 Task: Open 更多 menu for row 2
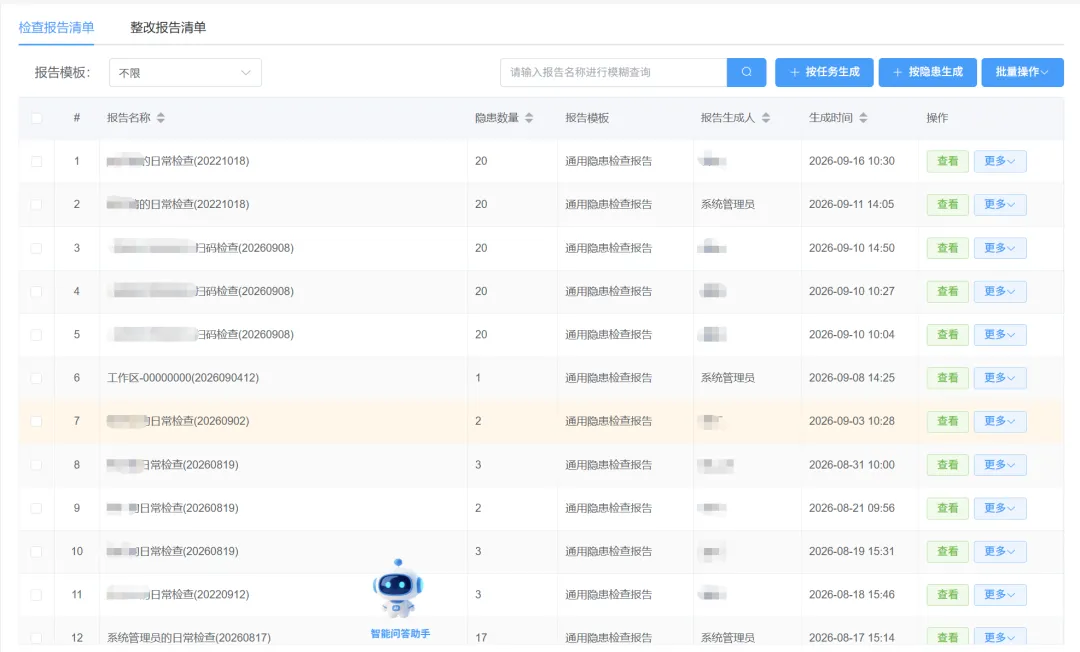click(x=999, y=204)
